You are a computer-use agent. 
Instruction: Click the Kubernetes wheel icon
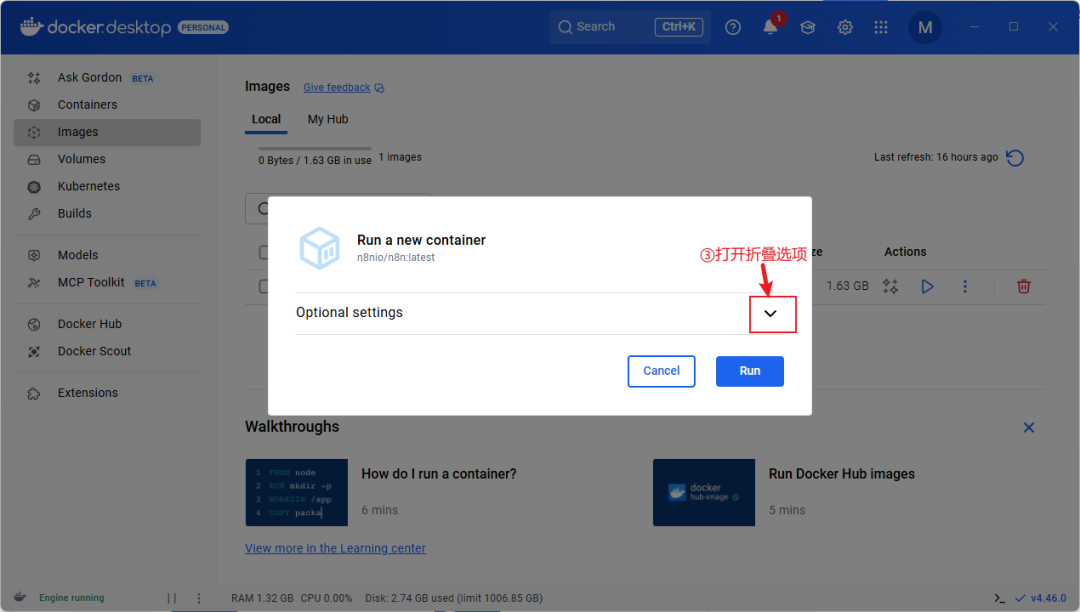tap(34, 187)
